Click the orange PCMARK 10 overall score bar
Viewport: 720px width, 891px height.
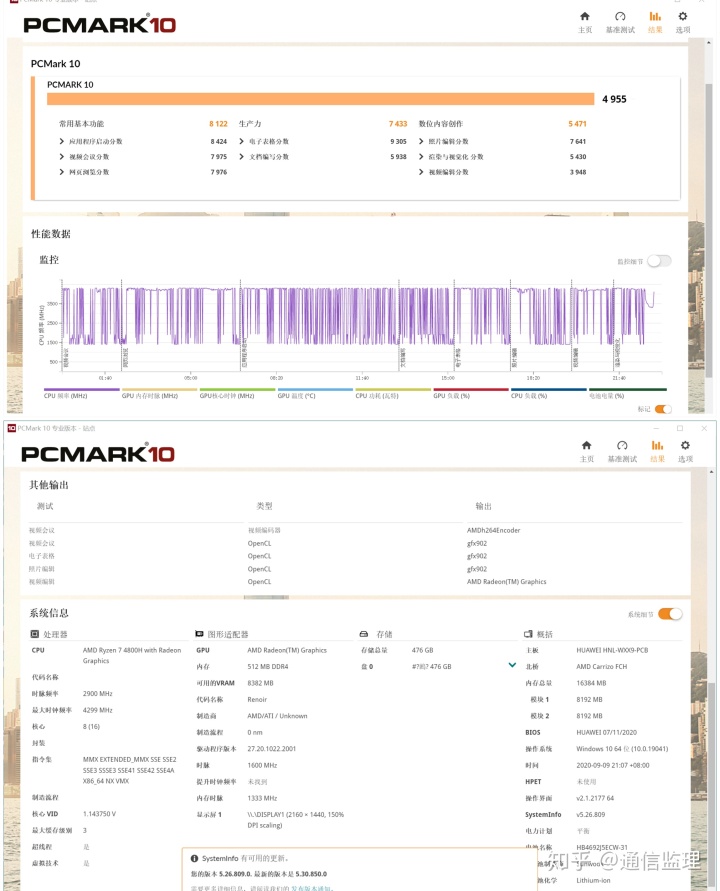click(x=321, y=99)
